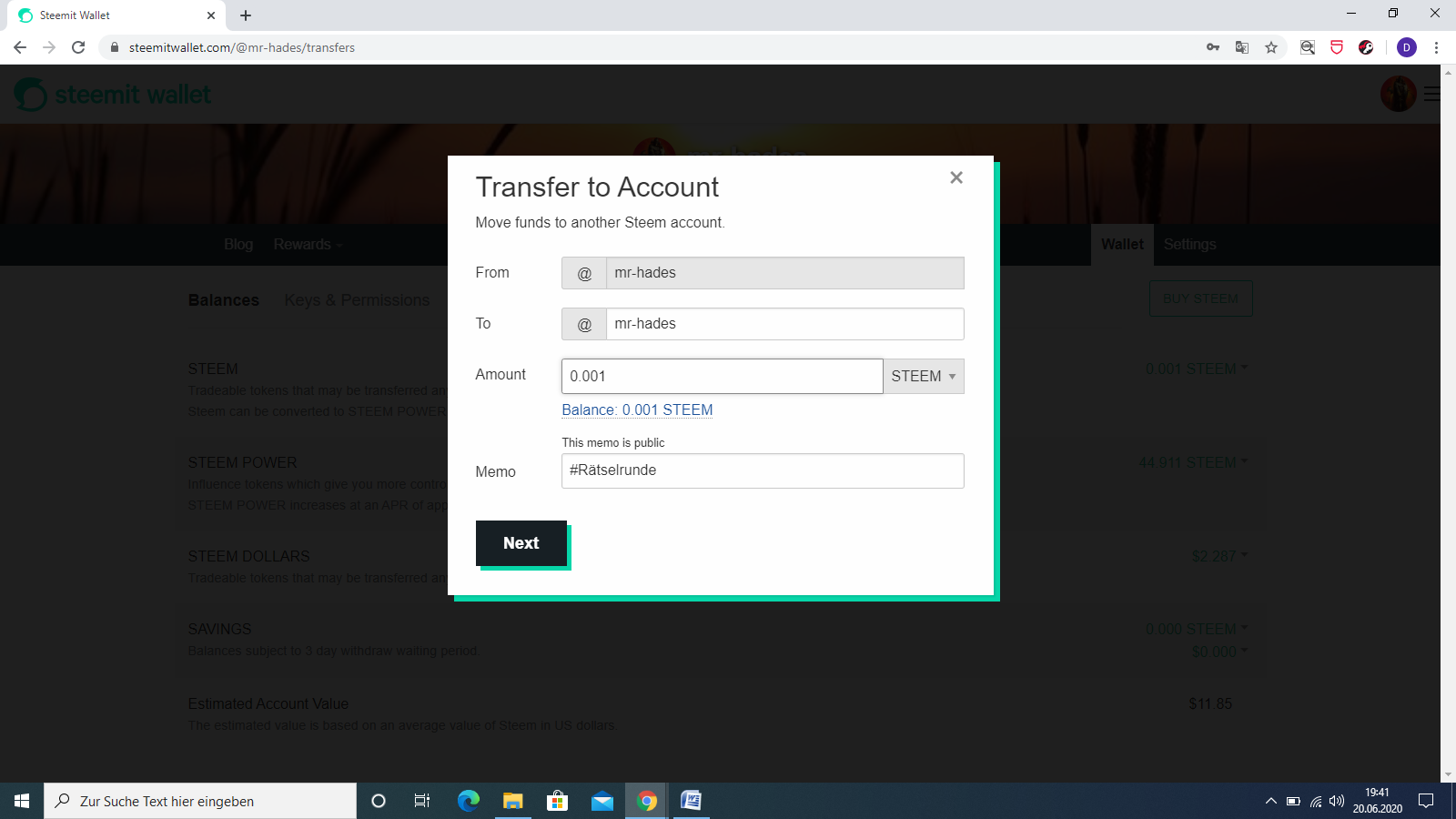Expand the 44.911 STEEM power dropdown
The height and width of the screenshot is (819, 1456).
point(1193,462)
